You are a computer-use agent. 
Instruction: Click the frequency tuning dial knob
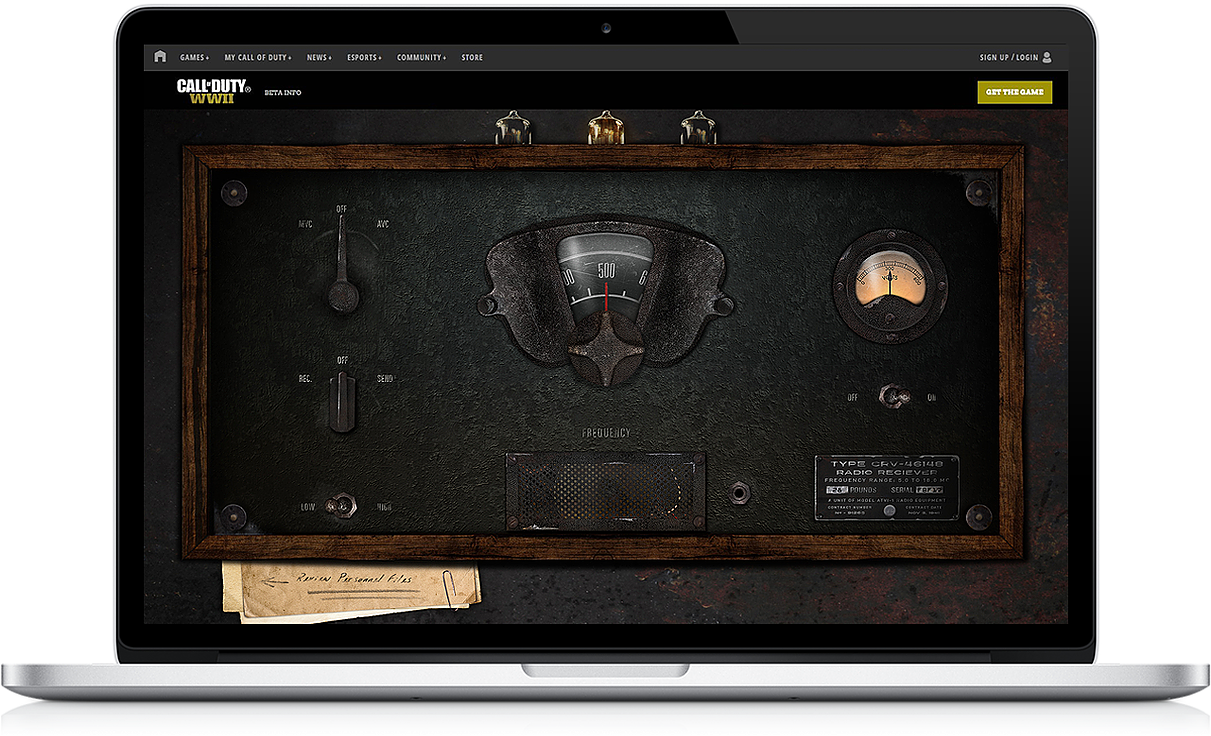tap(604, 347)
